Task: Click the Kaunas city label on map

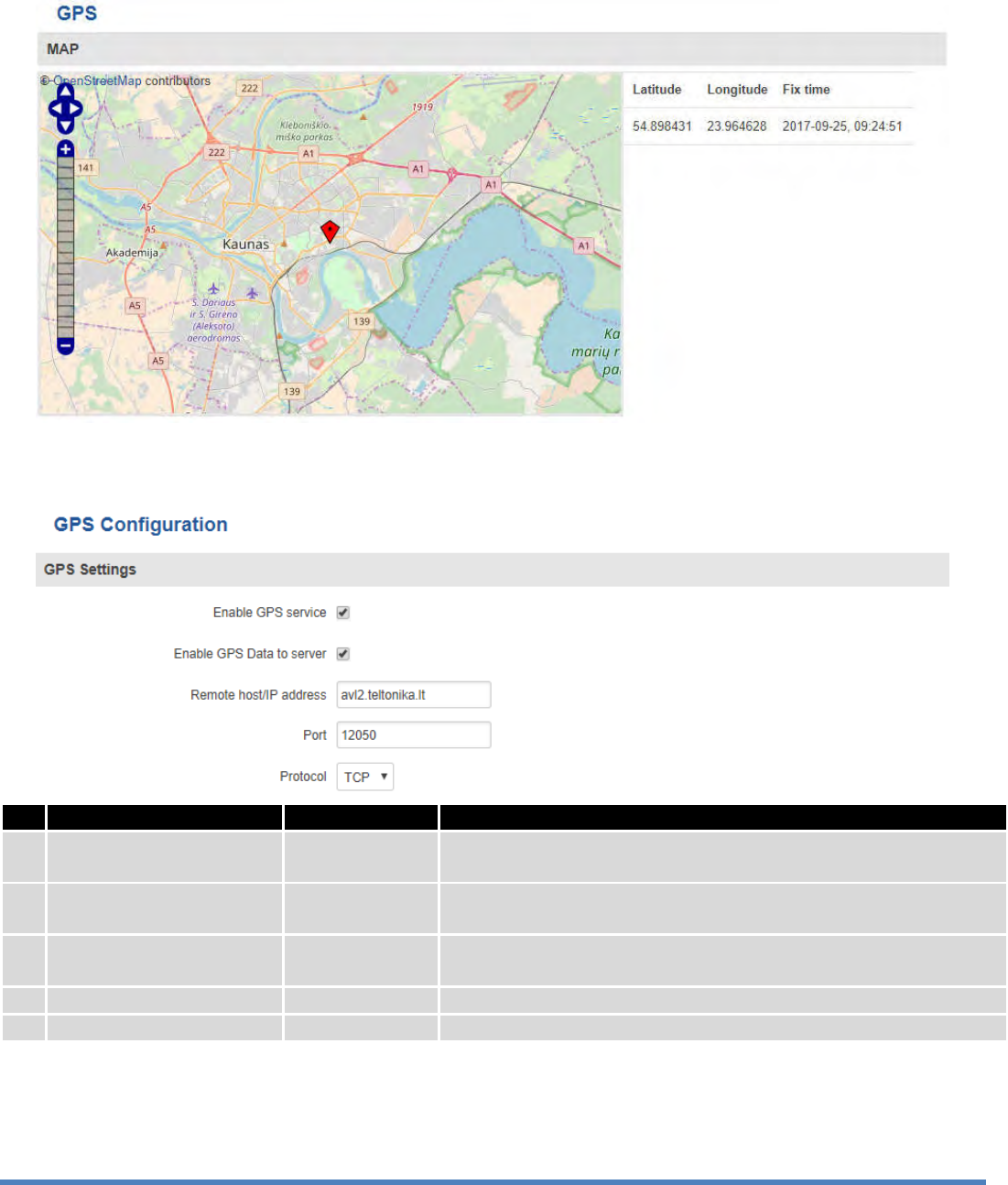Action: click(x=246, y=245)
